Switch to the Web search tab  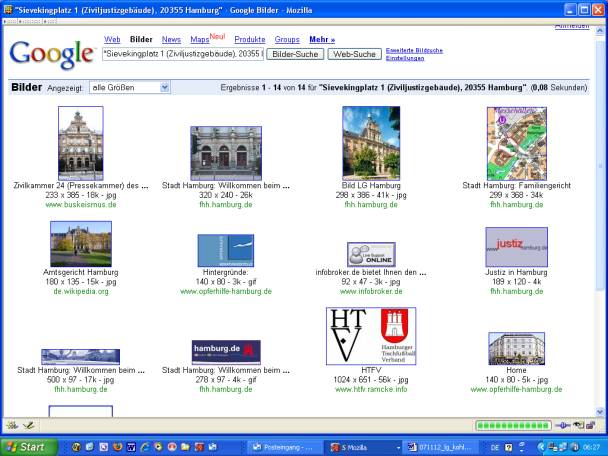[112, 40]
